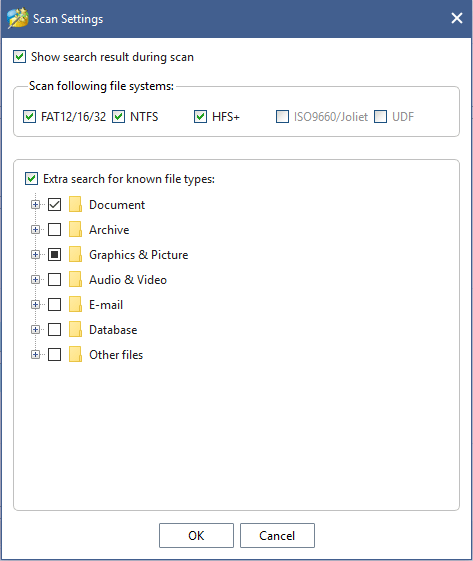Select the Other files label

coord(116,355)
